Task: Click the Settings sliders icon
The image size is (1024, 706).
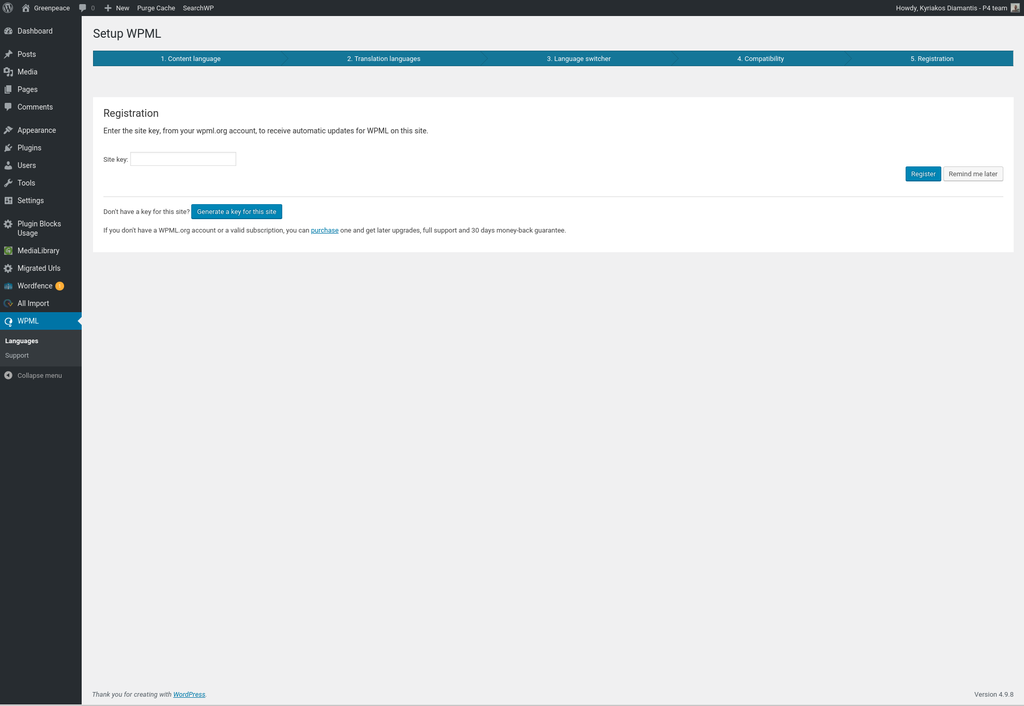Action: pyautogui.click(x=8, y=201)
